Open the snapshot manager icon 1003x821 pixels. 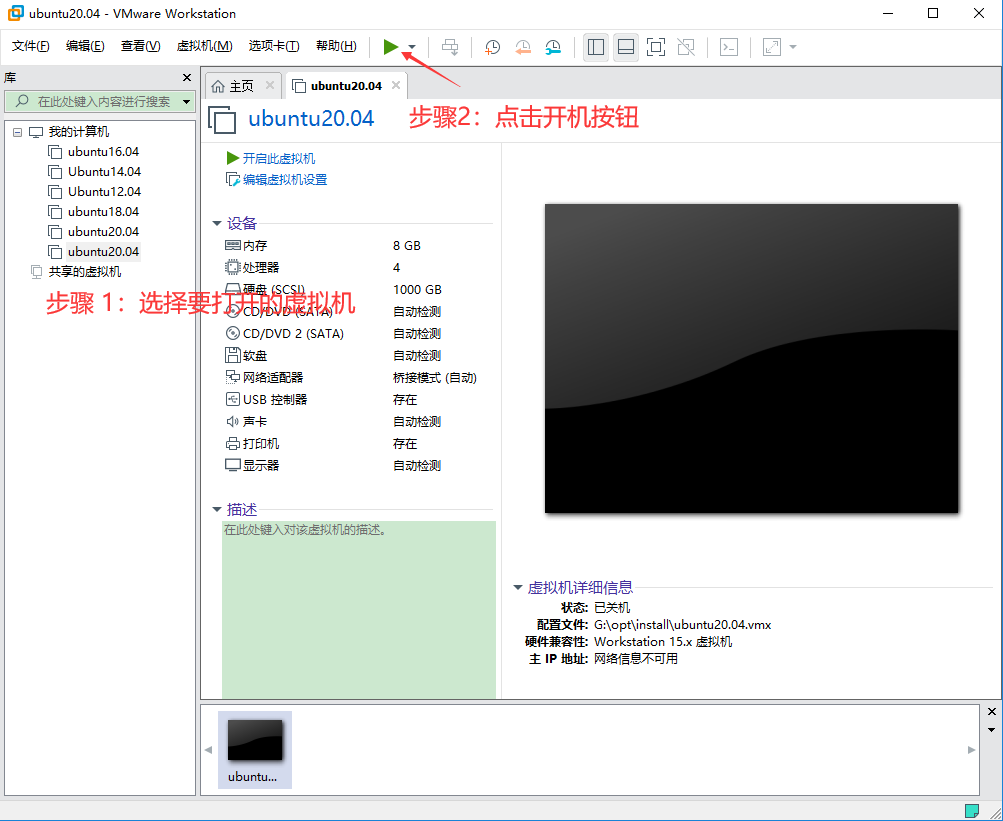553,47
